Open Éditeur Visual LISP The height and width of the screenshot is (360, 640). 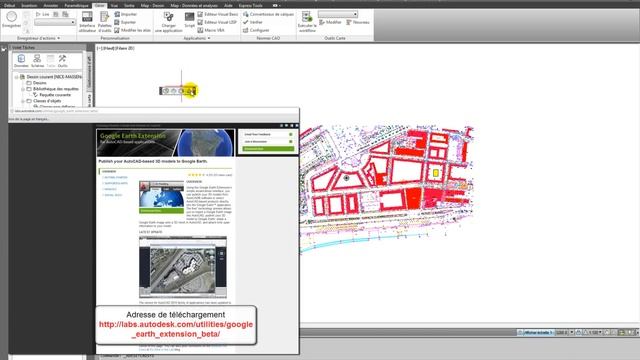point(217,22)
